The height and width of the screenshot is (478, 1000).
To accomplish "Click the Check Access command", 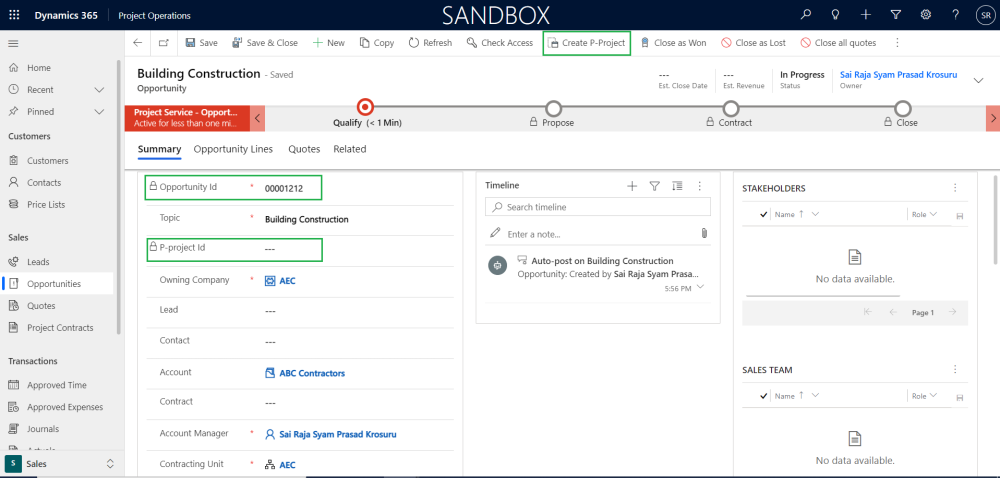I will click(499, 43).
